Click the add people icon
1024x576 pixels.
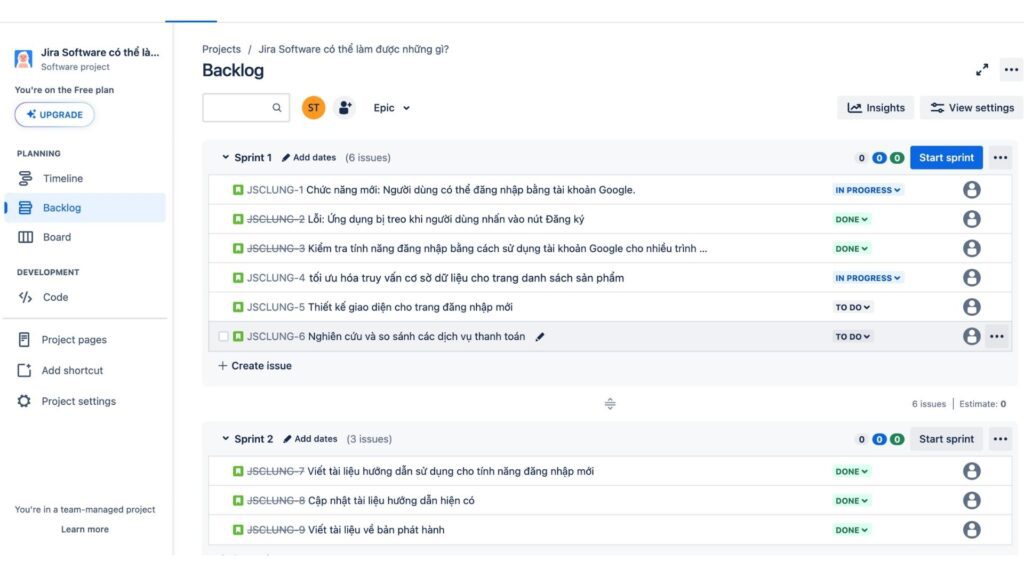click(x=345, y=108)
